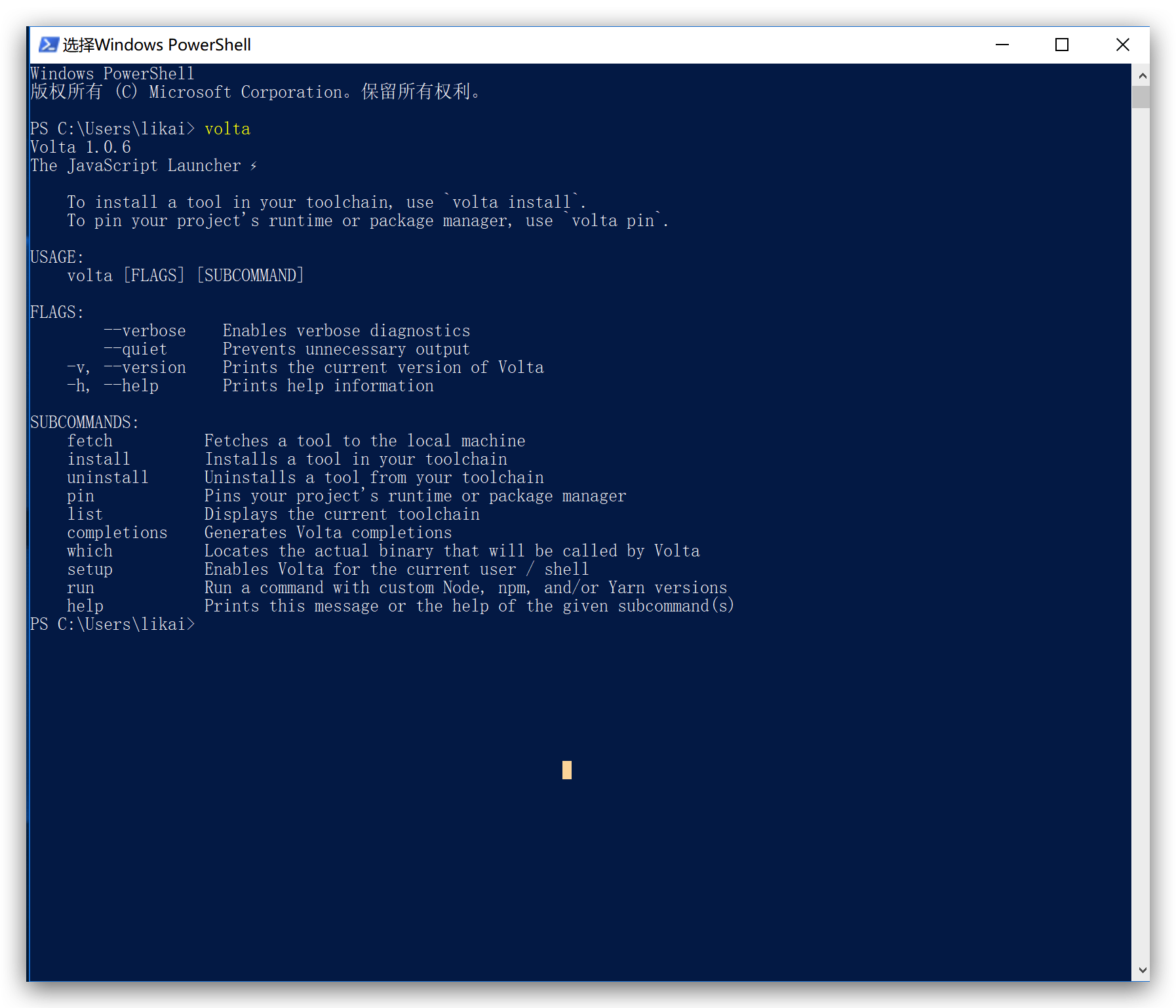Minimize the PowerShell window
Screen dimensions: 1176x1008
1002,45
